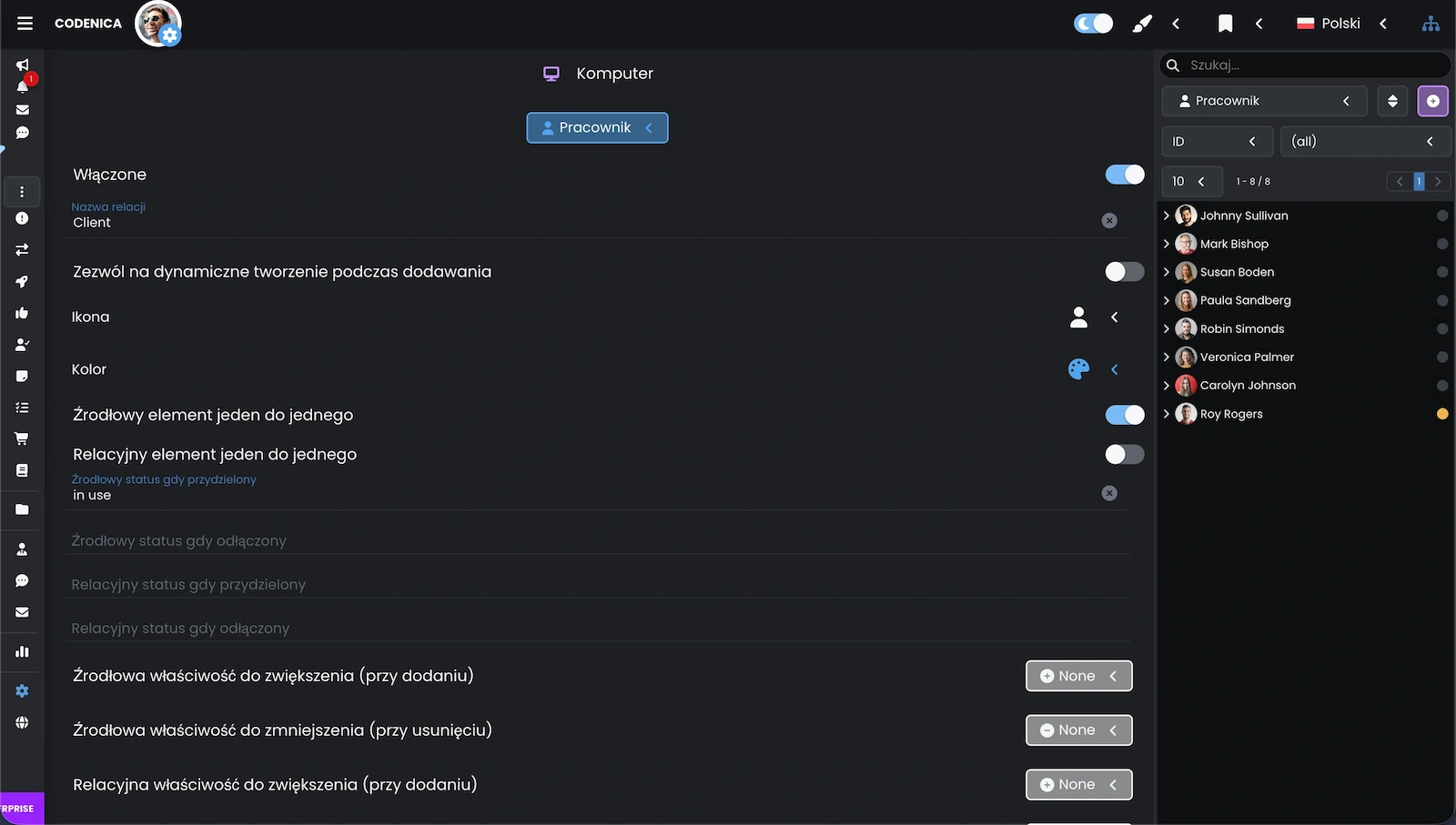The image size is (1456, 825).
Task: Select Roy Rogers in the employee list
Action: [x=1231, y=414]
